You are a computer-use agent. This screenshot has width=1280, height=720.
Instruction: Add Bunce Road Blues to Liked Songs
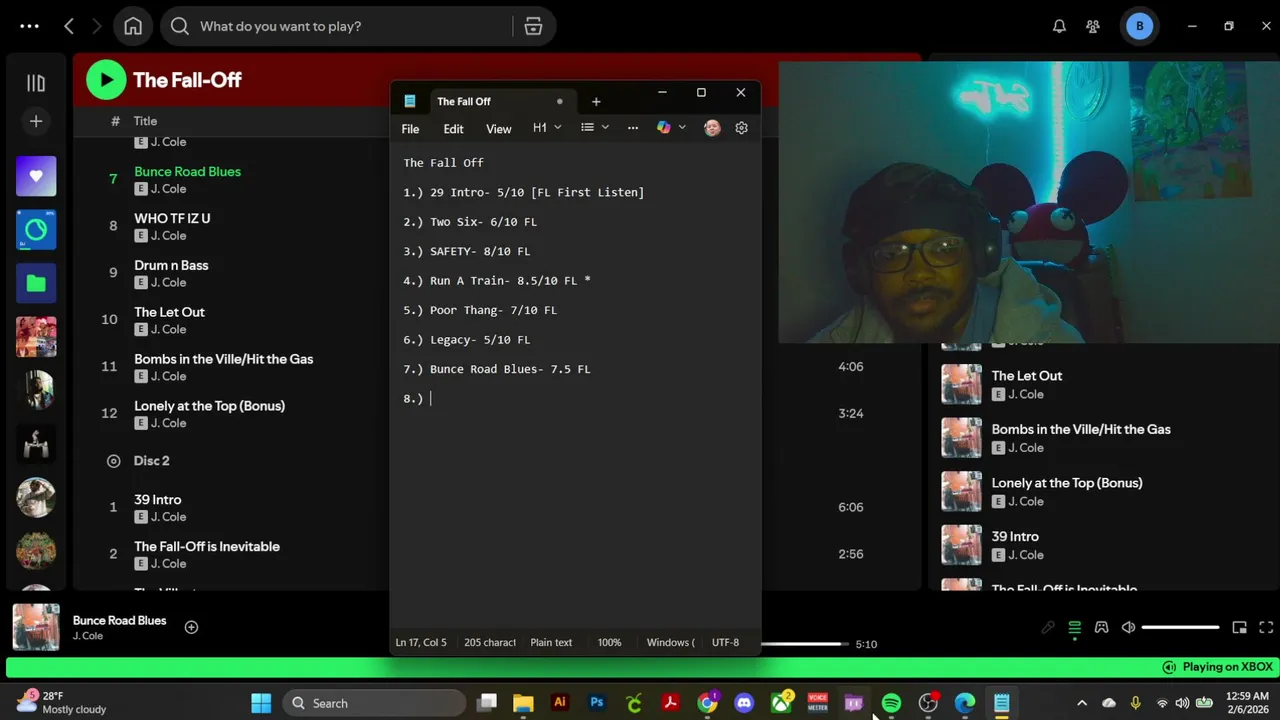point(191,627)
